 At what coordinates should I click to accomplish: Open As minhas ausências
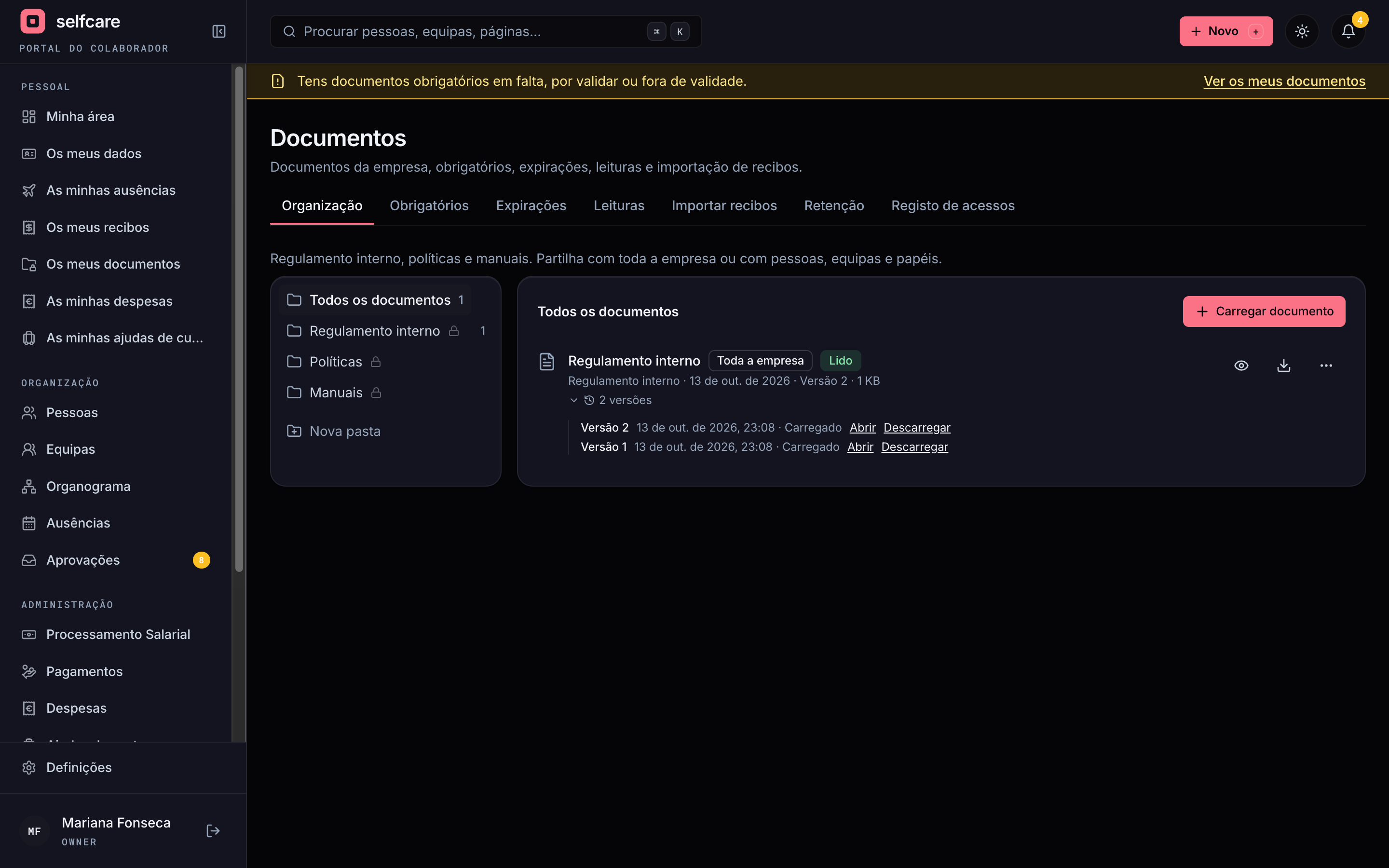(115, 190)
